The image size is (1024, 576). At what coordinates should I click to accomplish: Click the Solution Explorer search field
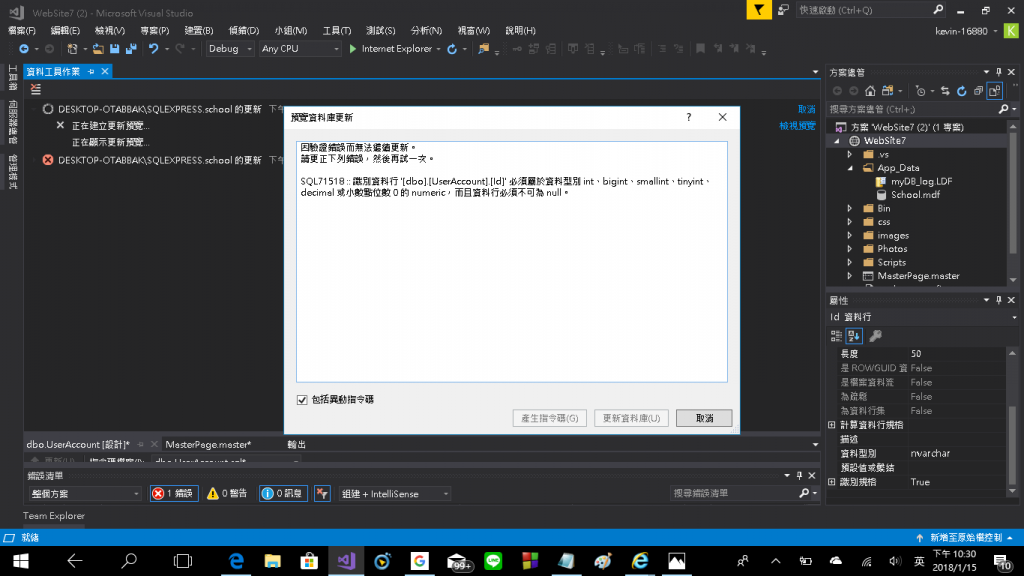pos(912,109)
